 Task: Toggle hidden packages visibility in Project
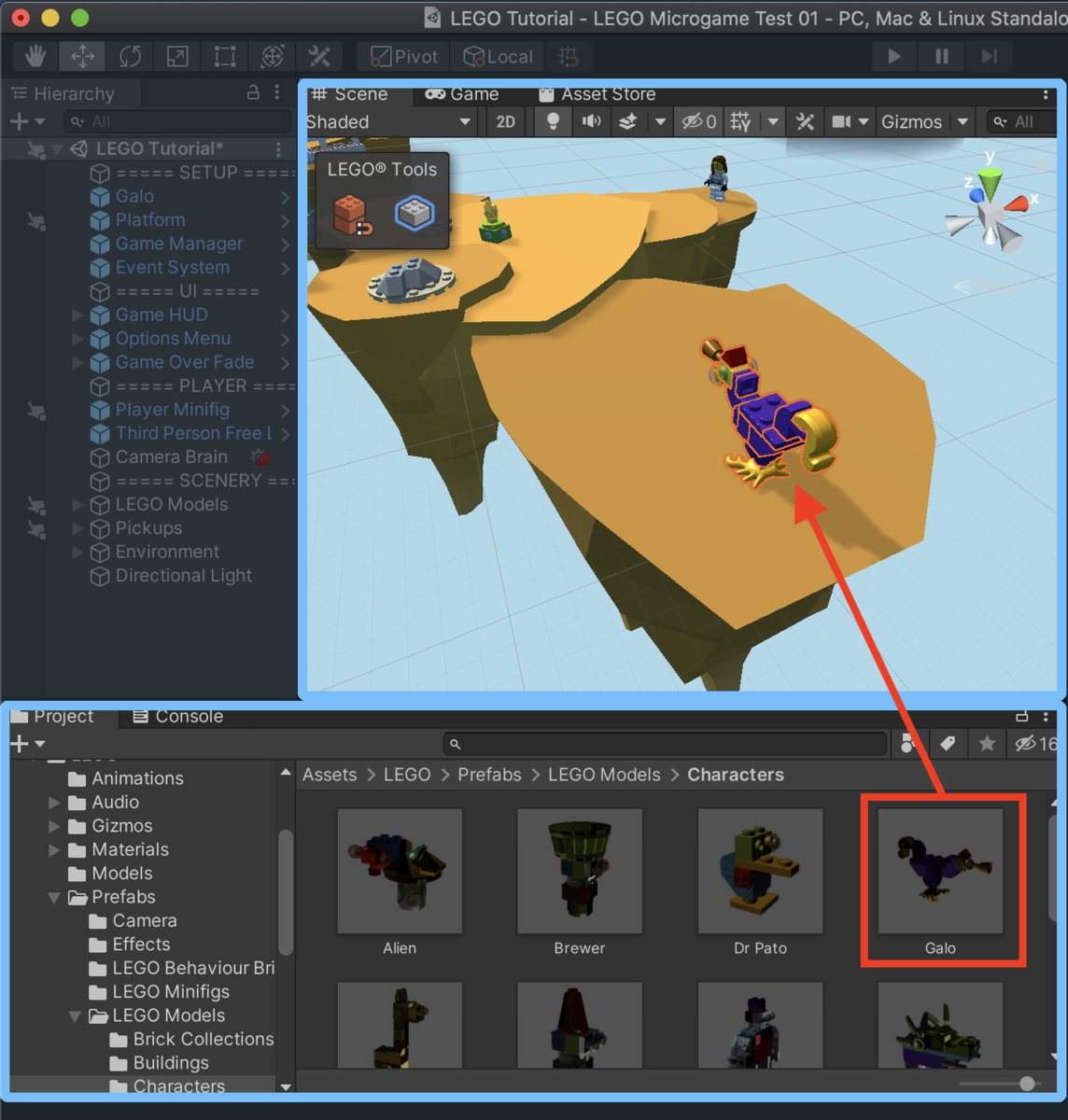pos(1036,744)
